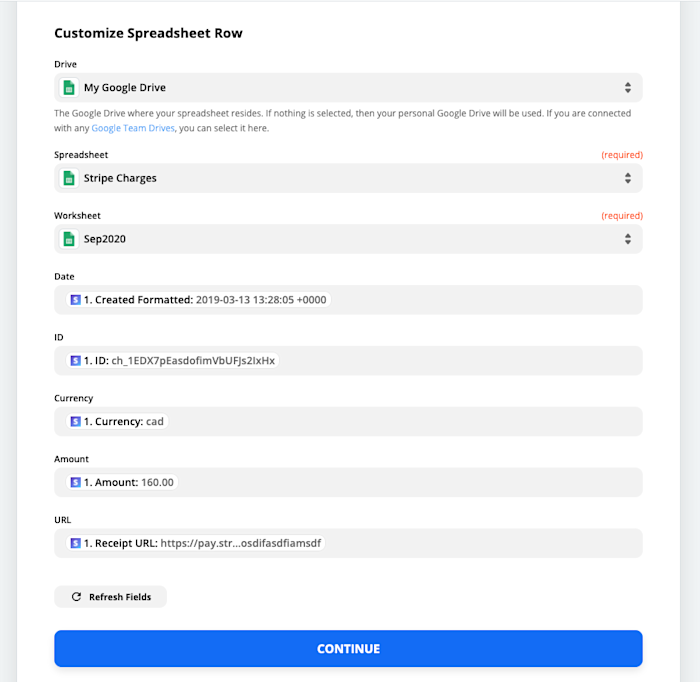The height and width of the screenshot is (682, 700).
Task: Click the Sheets icon beside Sep2020
Action: coord(70,239)
